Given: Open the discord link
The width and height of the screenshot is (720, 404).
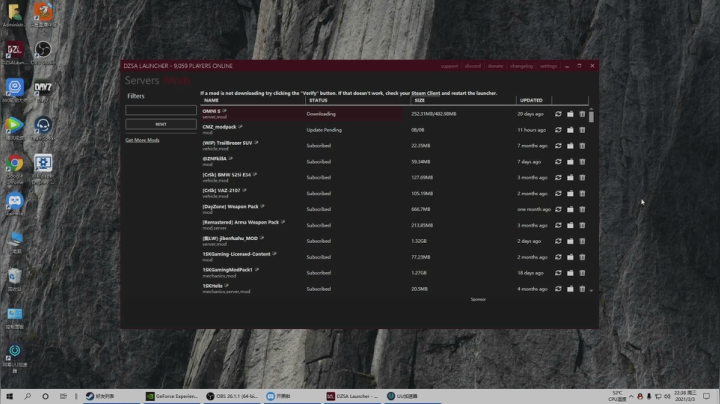Looking at the screenshot, I should click(472, 66).
